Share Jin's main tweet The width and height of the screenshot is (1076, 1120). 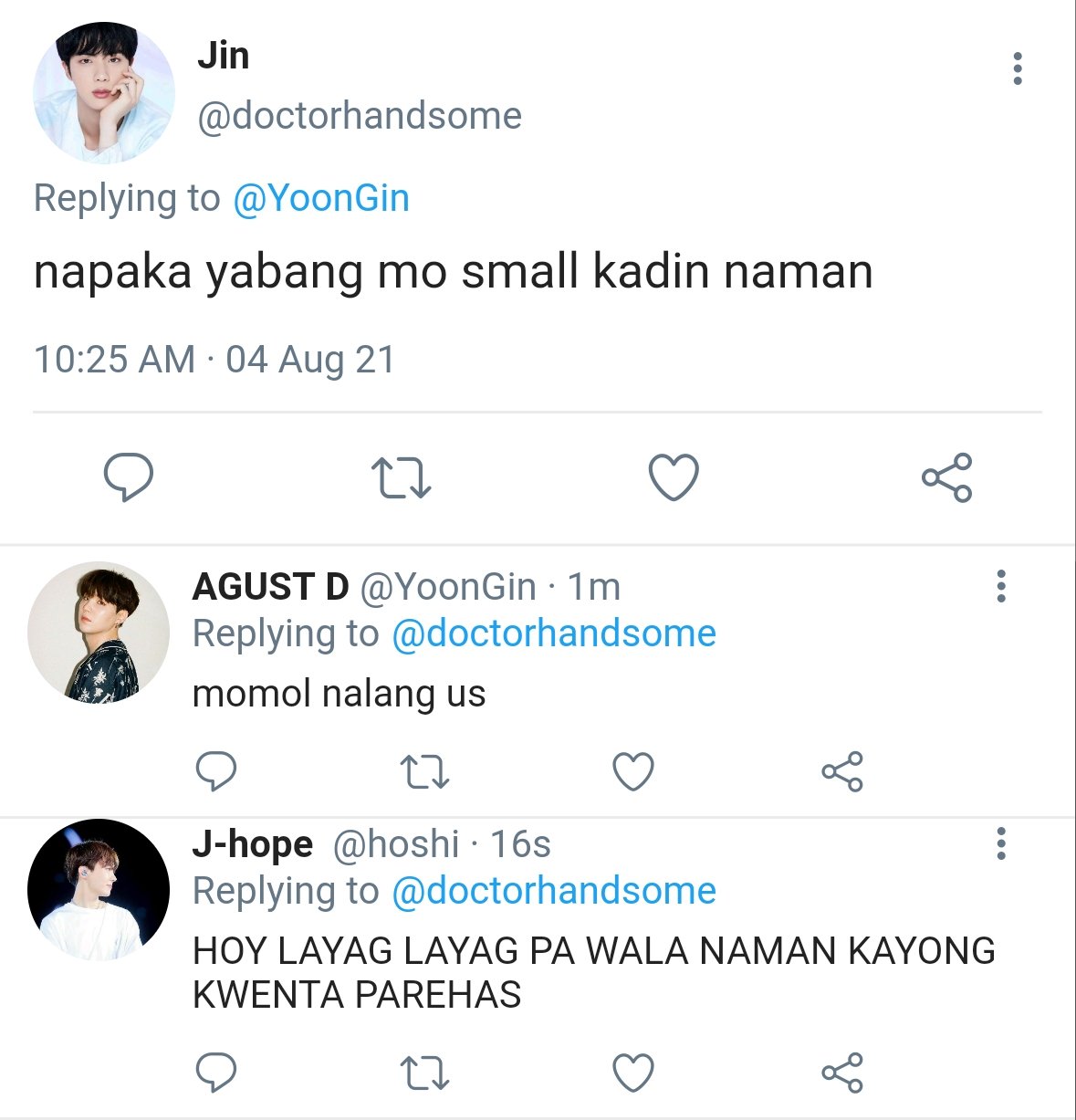pyautogui.click(x=946, y=477)
